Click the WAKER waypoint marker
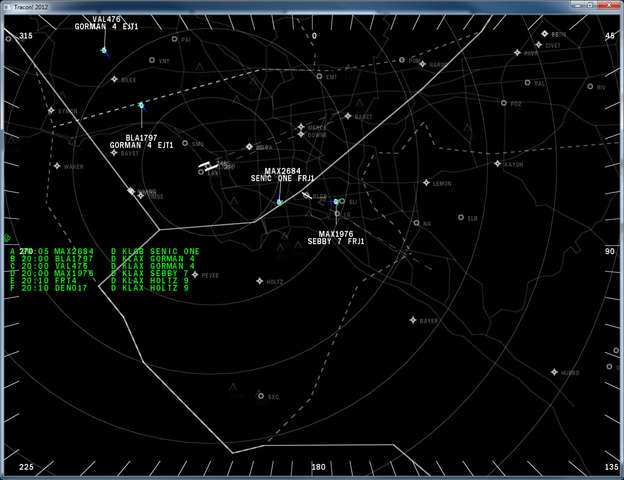The image size is (624, 480). coord(57,166)
